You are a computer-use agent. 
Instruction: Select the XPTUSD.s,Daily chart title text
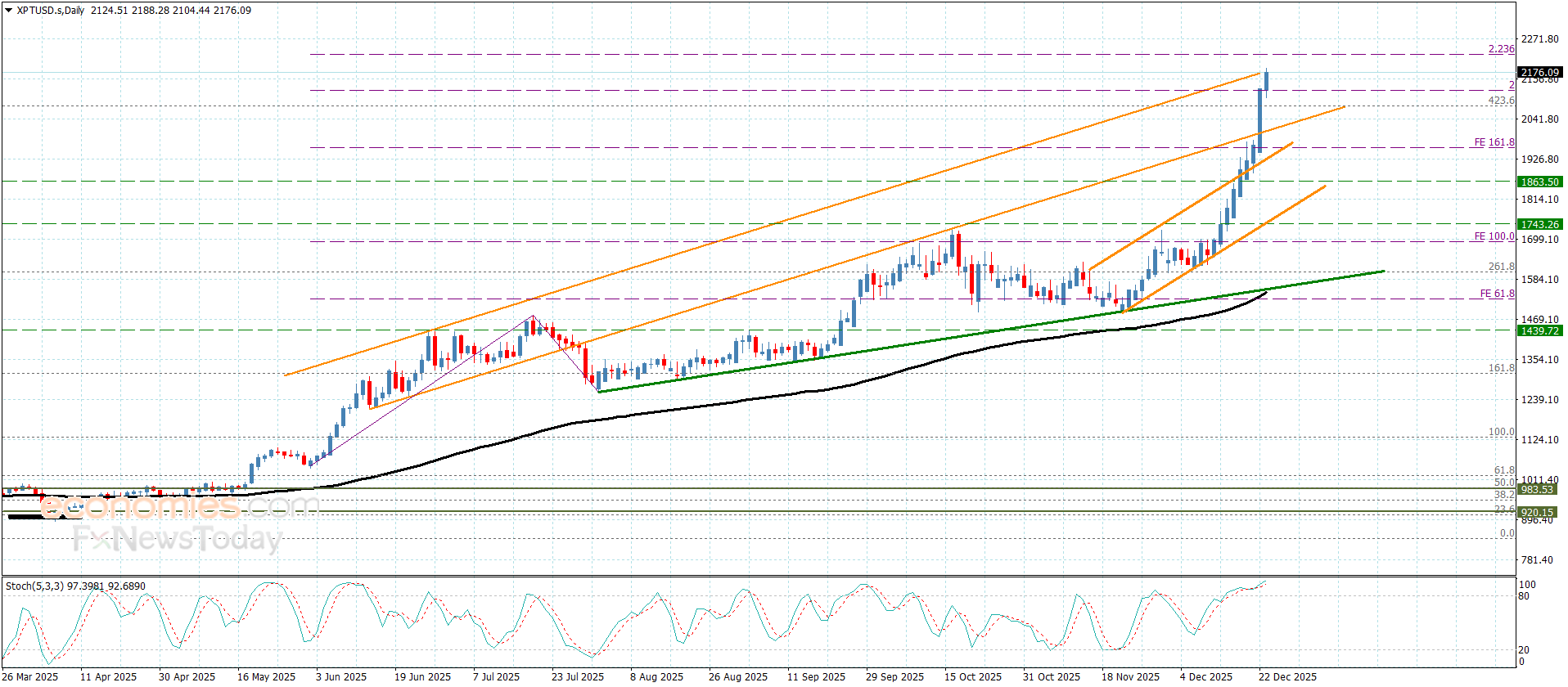51,11
